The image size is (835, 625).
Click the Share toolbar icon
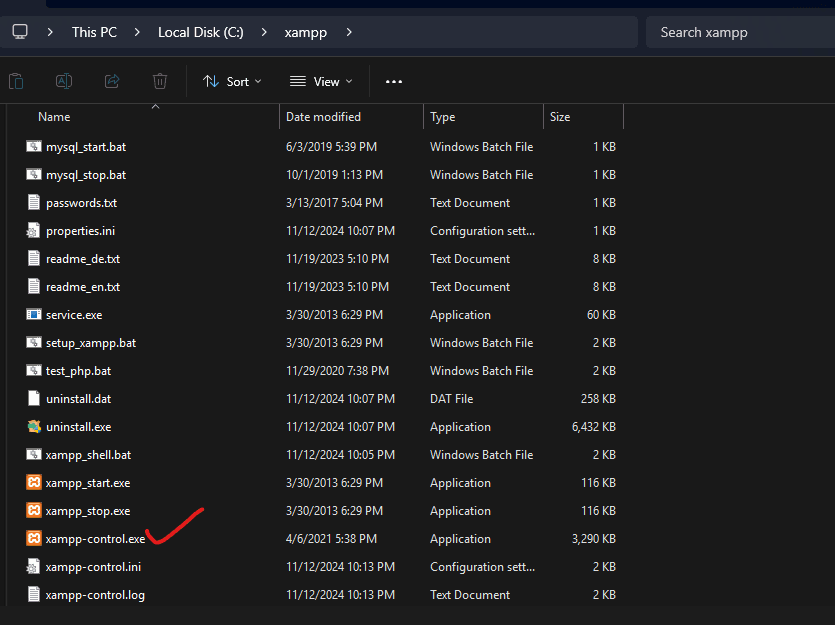pyautogui.click(x=112, y=81)
